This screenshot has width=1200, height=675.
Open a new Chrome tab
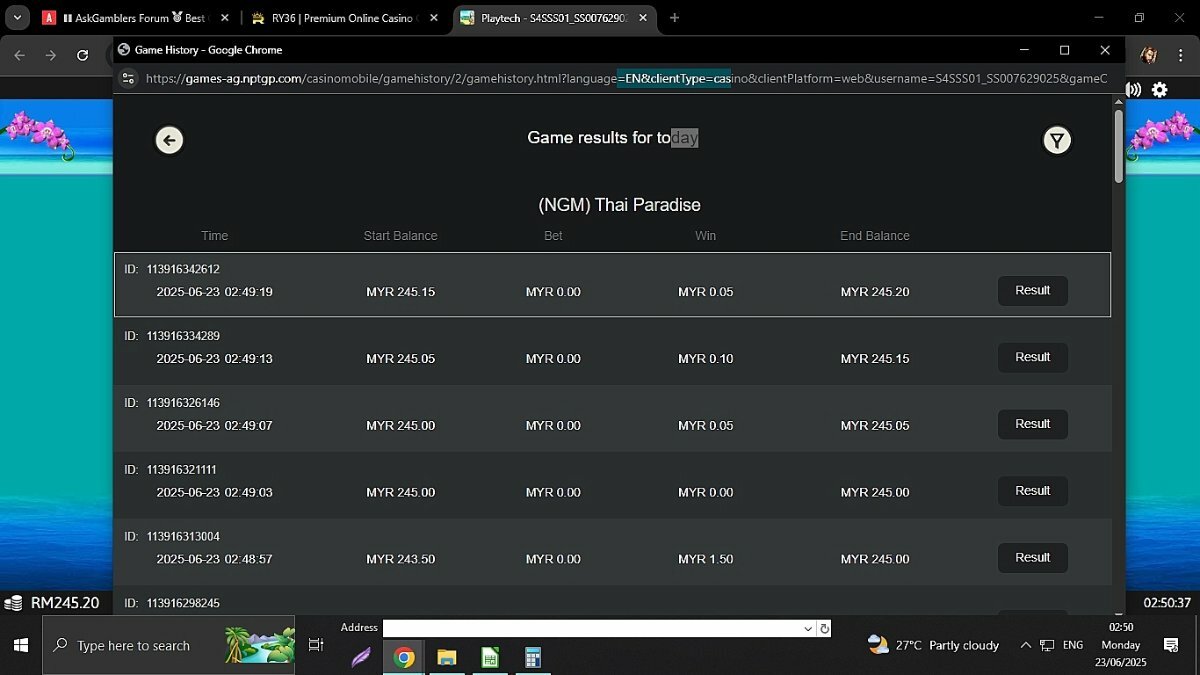pos(675,18)
